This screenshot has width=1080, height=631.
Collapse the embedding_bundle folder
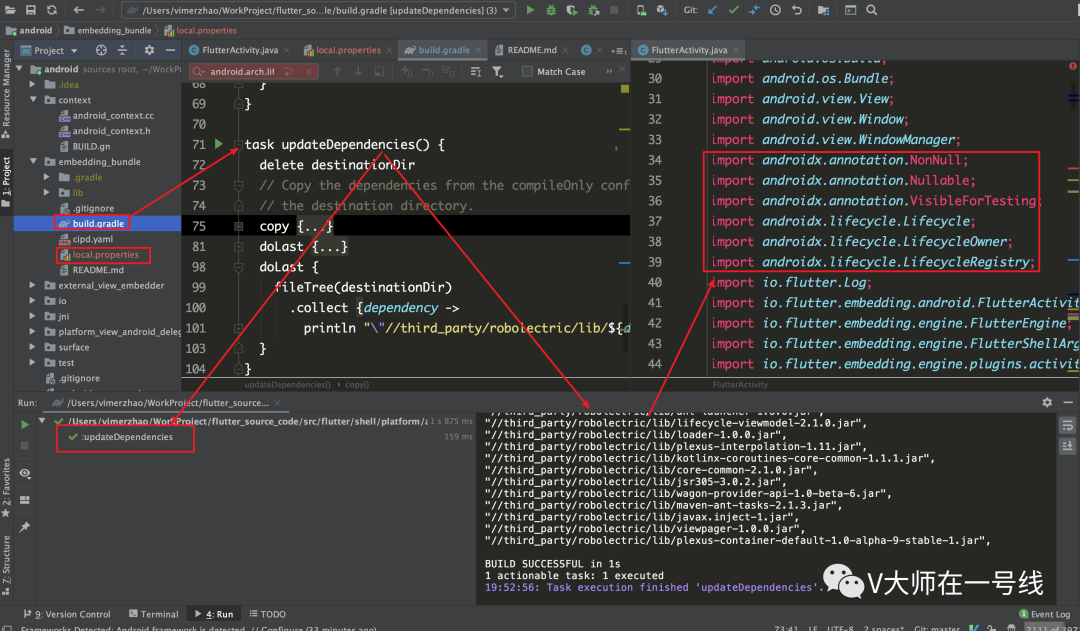click(32, 161)
